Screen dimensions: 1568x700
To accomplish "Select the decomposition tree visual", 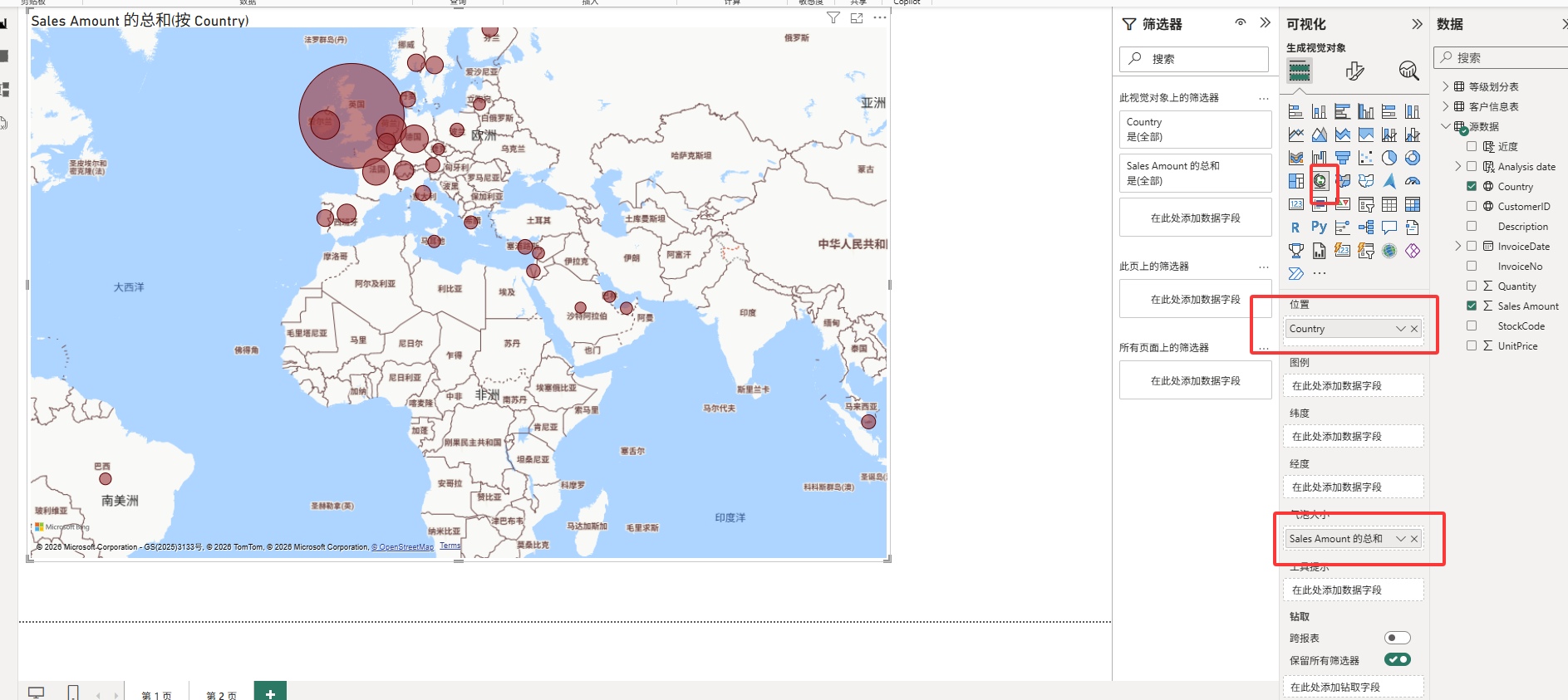I will [1365, 228].
